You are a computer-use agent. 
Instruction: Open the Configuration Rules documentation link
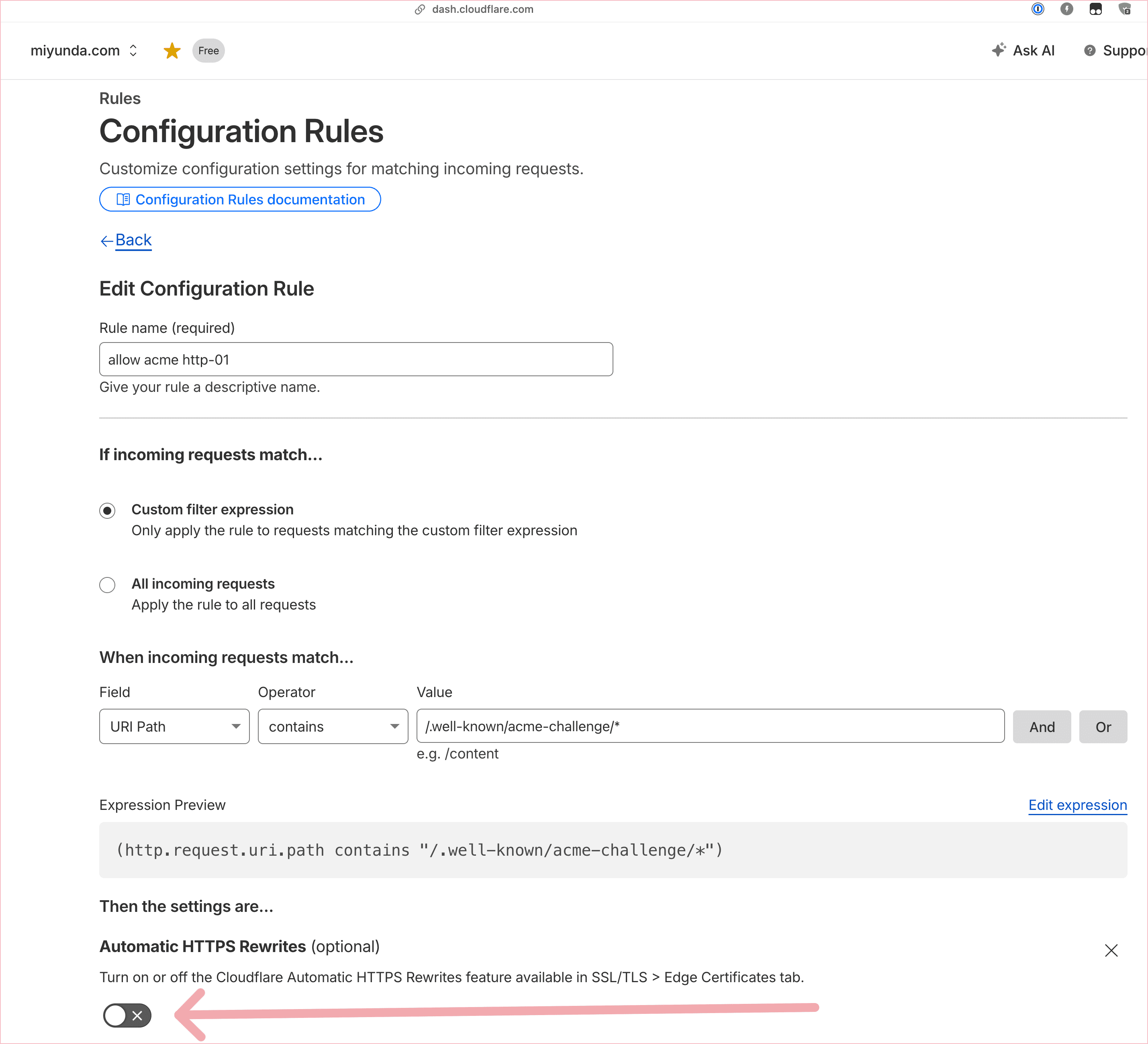click(x=240, y=199)
